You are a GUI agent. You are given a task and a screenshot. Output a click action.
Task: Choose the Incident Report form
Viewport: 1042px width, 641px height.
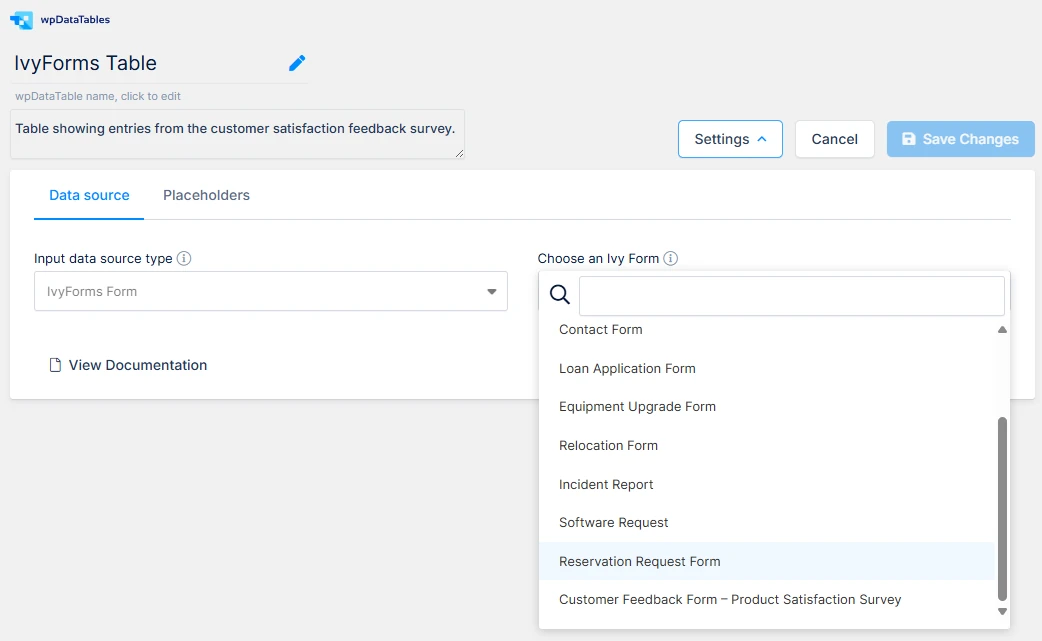(x=606, y=484)
